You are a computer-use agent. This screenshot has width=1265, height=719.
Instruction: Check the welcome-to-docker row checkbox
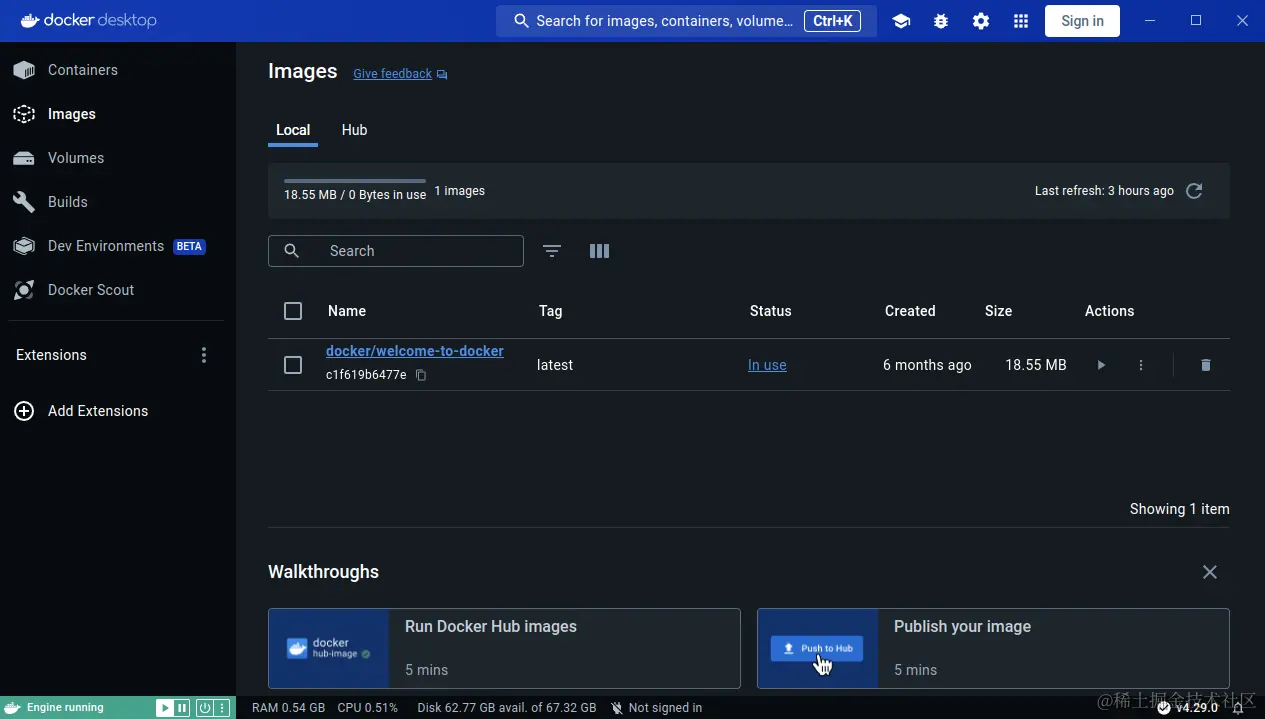point(293,365)
